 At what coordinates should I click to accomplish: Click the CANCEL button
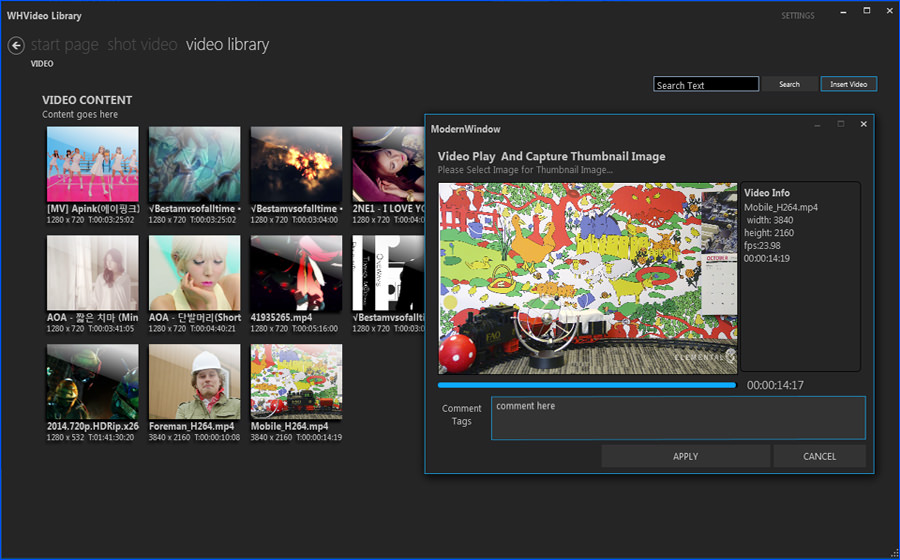[x=819, y=456]
